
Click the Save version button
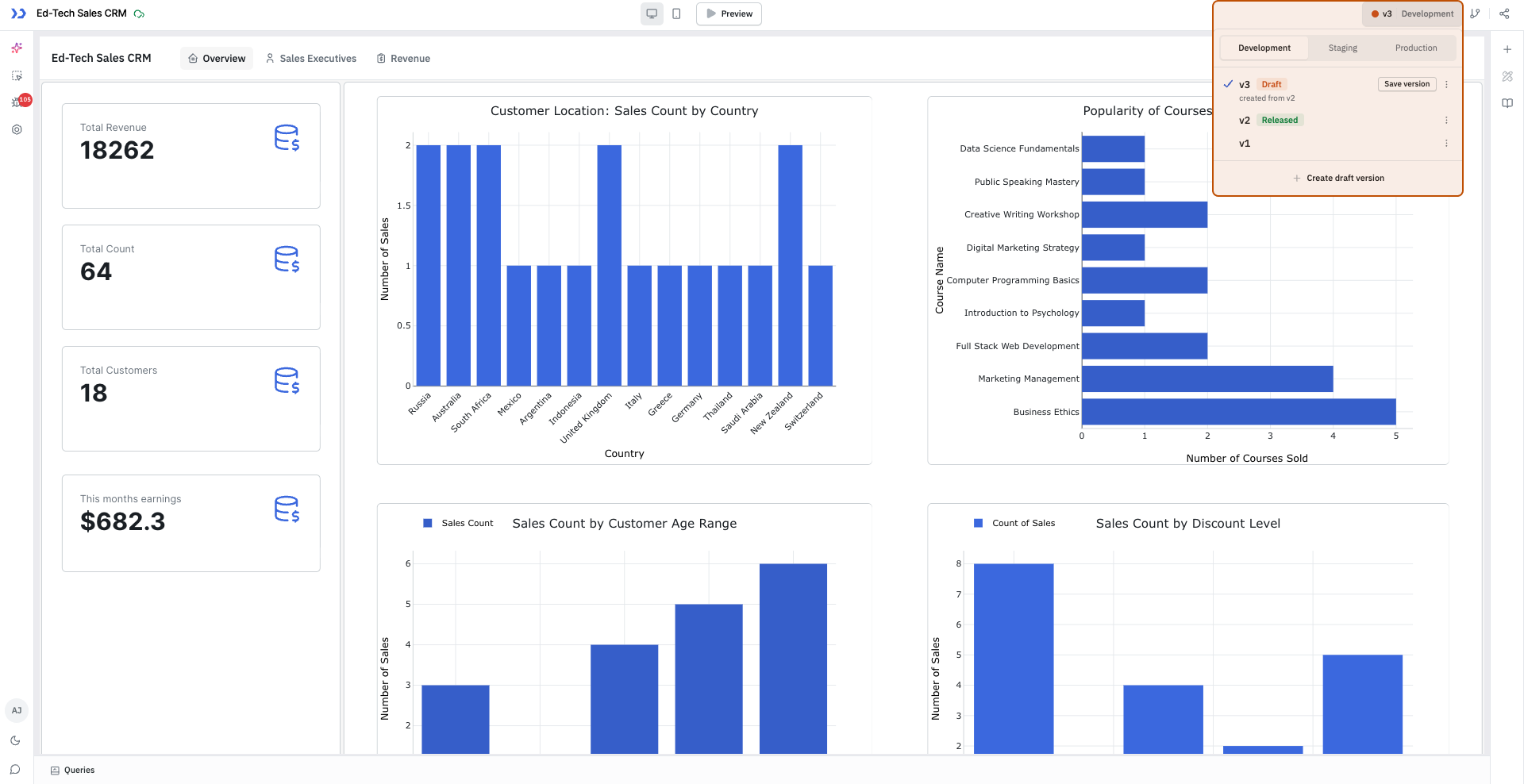1407,84
